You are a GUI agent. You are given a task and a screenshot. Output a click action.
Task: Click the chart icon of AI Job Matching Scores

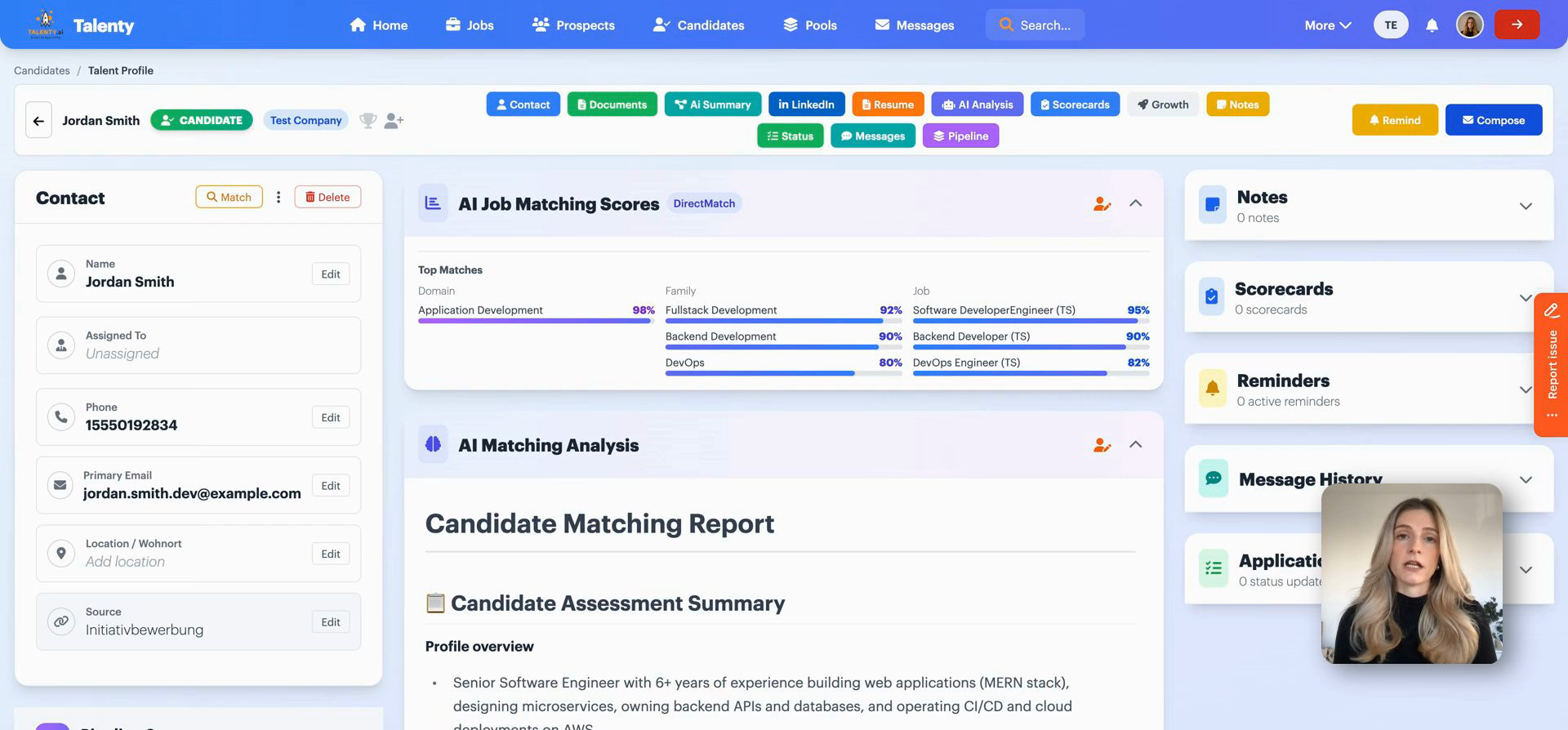point(433,203)
